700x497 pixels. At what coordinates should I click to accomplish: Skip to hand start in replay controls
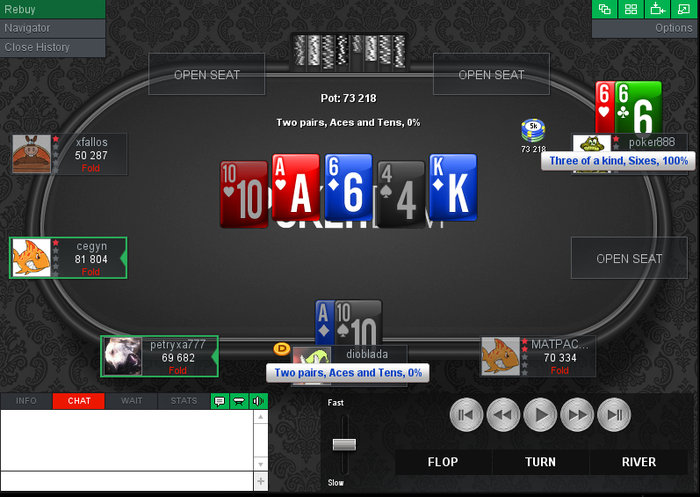click(466, 415)
